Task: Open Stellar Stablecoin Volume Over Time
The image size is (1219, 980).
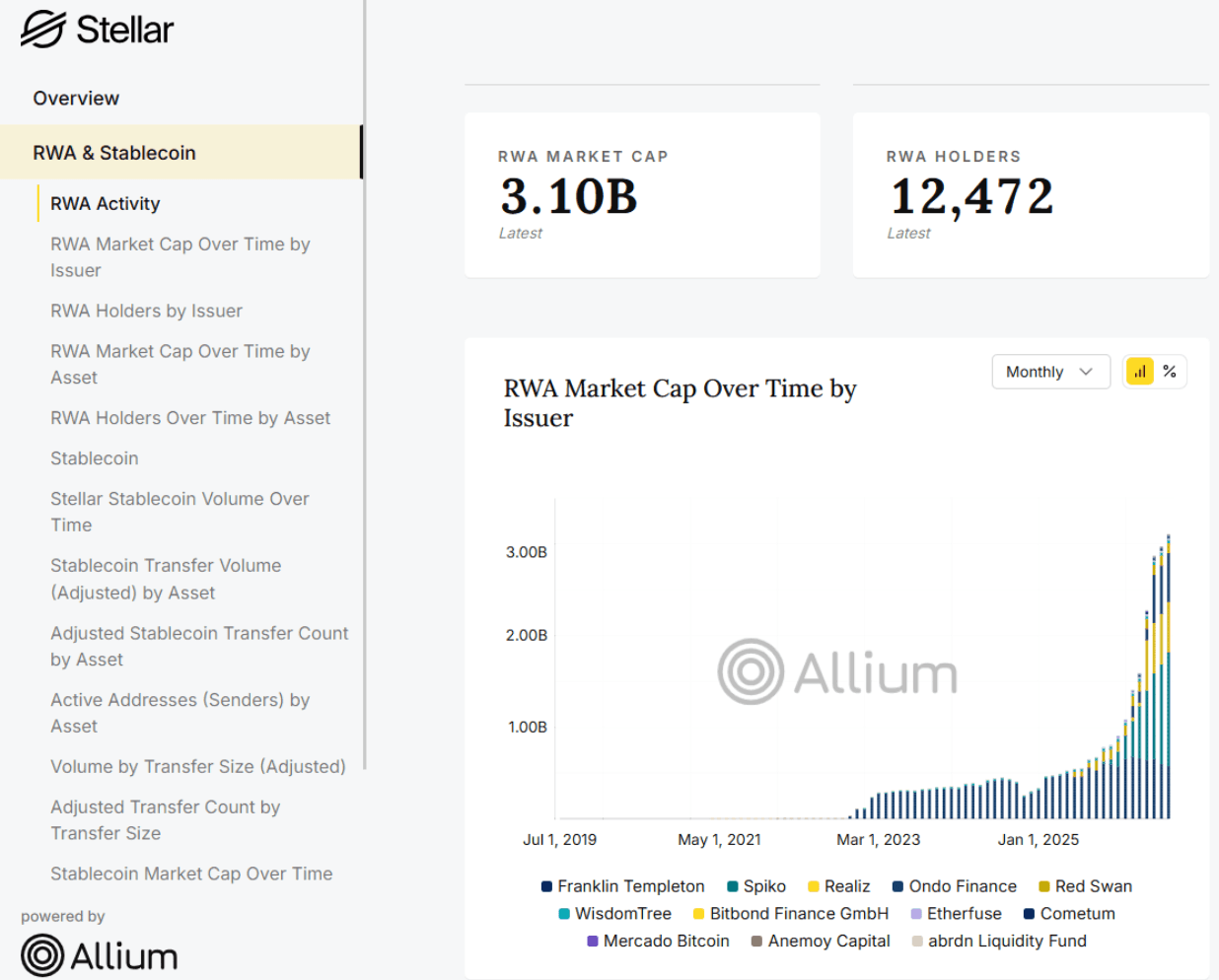Action: pyautogui.click(x=179, y=512)
